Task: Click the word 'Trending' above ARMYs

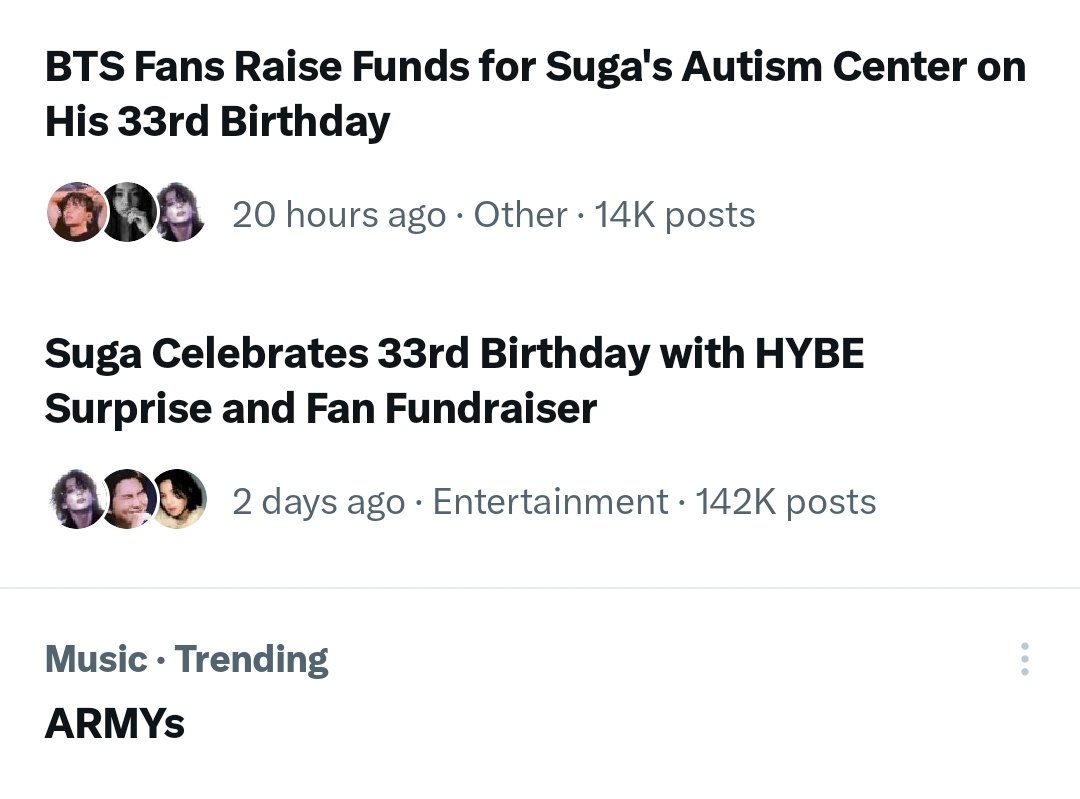Action: point(251,660)
